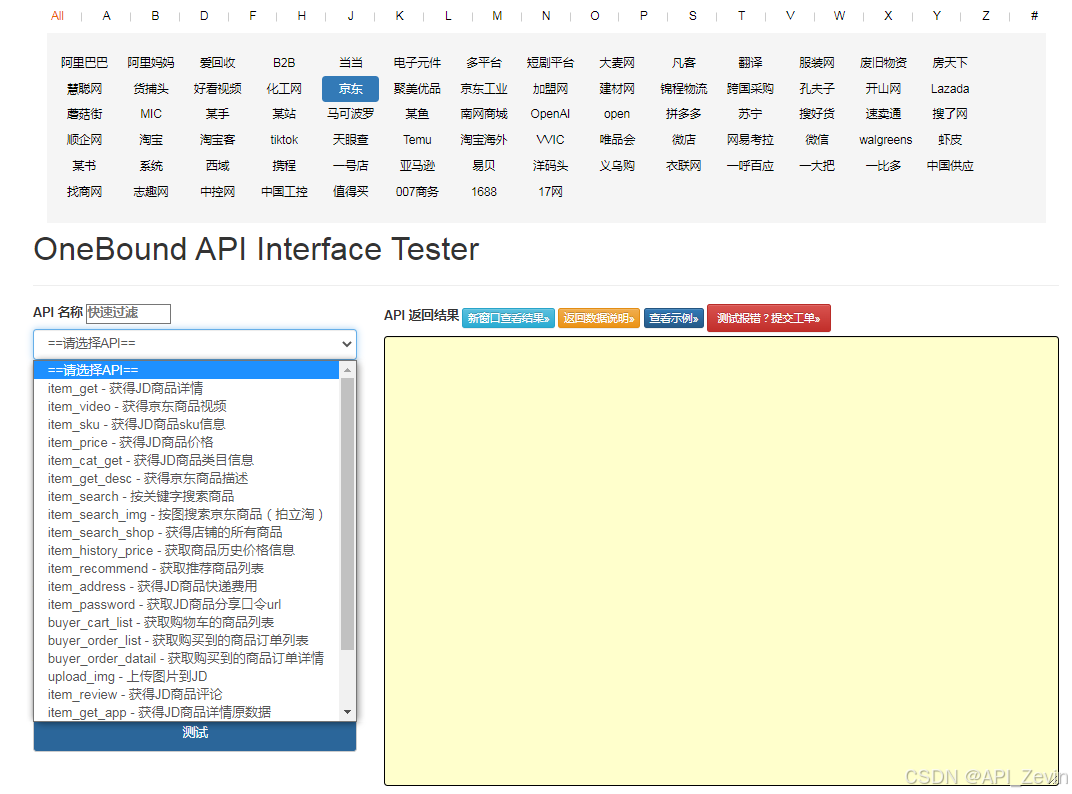Open the Temu platform link
The image size is (1072, 794).
417,140
